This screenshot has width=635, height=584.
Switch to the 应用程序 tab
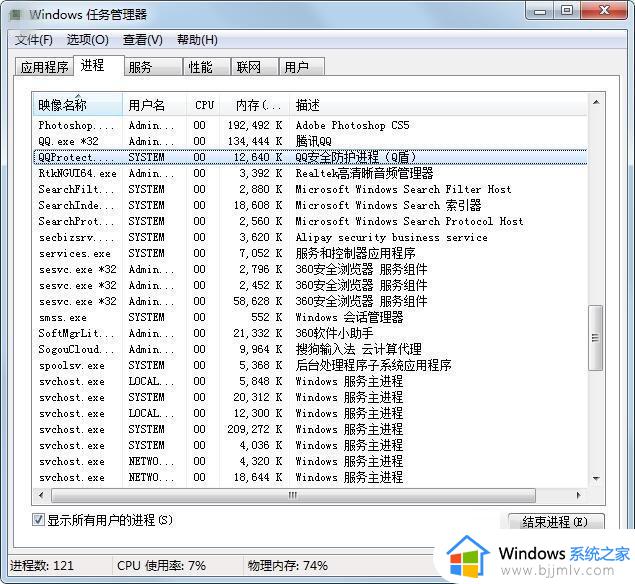pyautogui.click(x=44, y=67)
